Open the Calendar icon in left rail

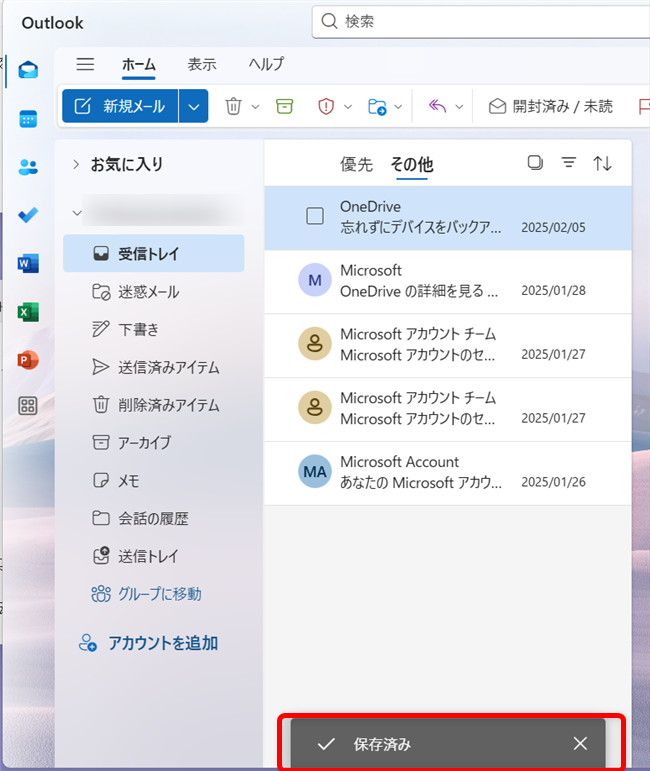(x=28, y=120)
